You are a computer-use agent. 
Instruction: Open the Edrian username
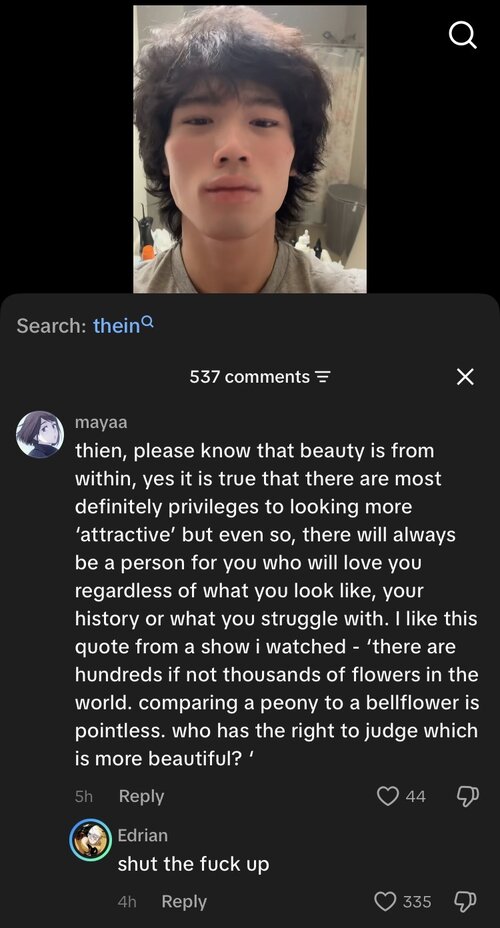coord(143,835)
